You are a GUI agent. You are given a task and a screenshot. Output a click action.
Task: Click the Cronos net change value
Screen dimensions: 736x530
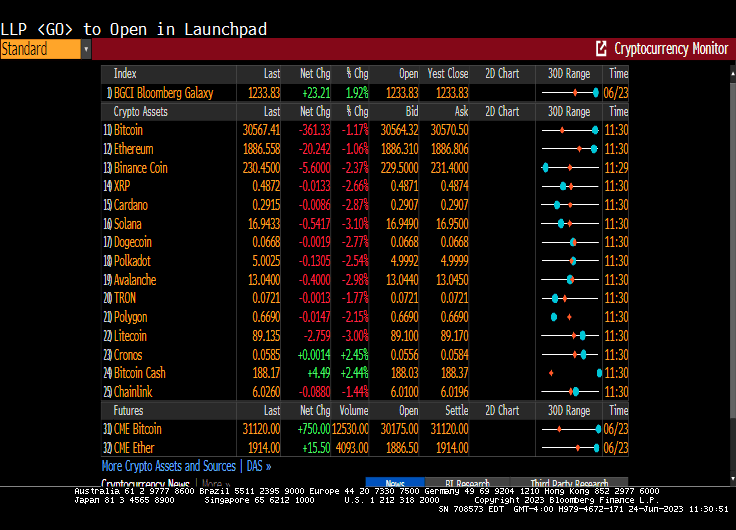[x=313, y=355]
